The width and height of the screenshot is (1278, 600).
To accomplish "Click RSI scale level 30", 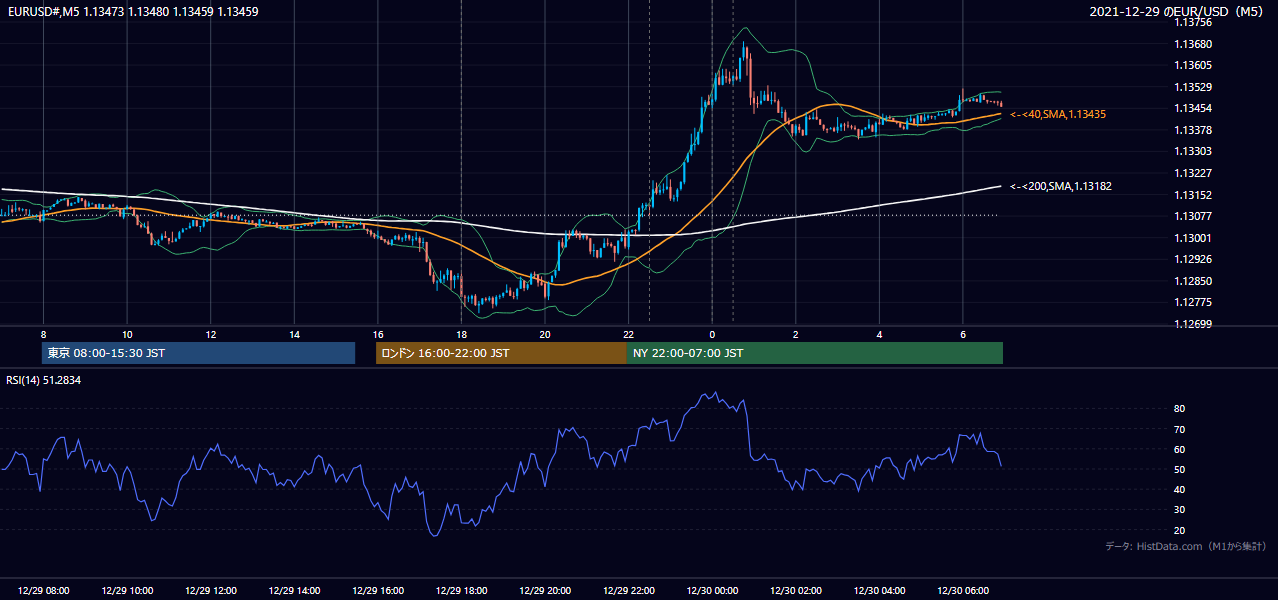I will coord(1180,510).
